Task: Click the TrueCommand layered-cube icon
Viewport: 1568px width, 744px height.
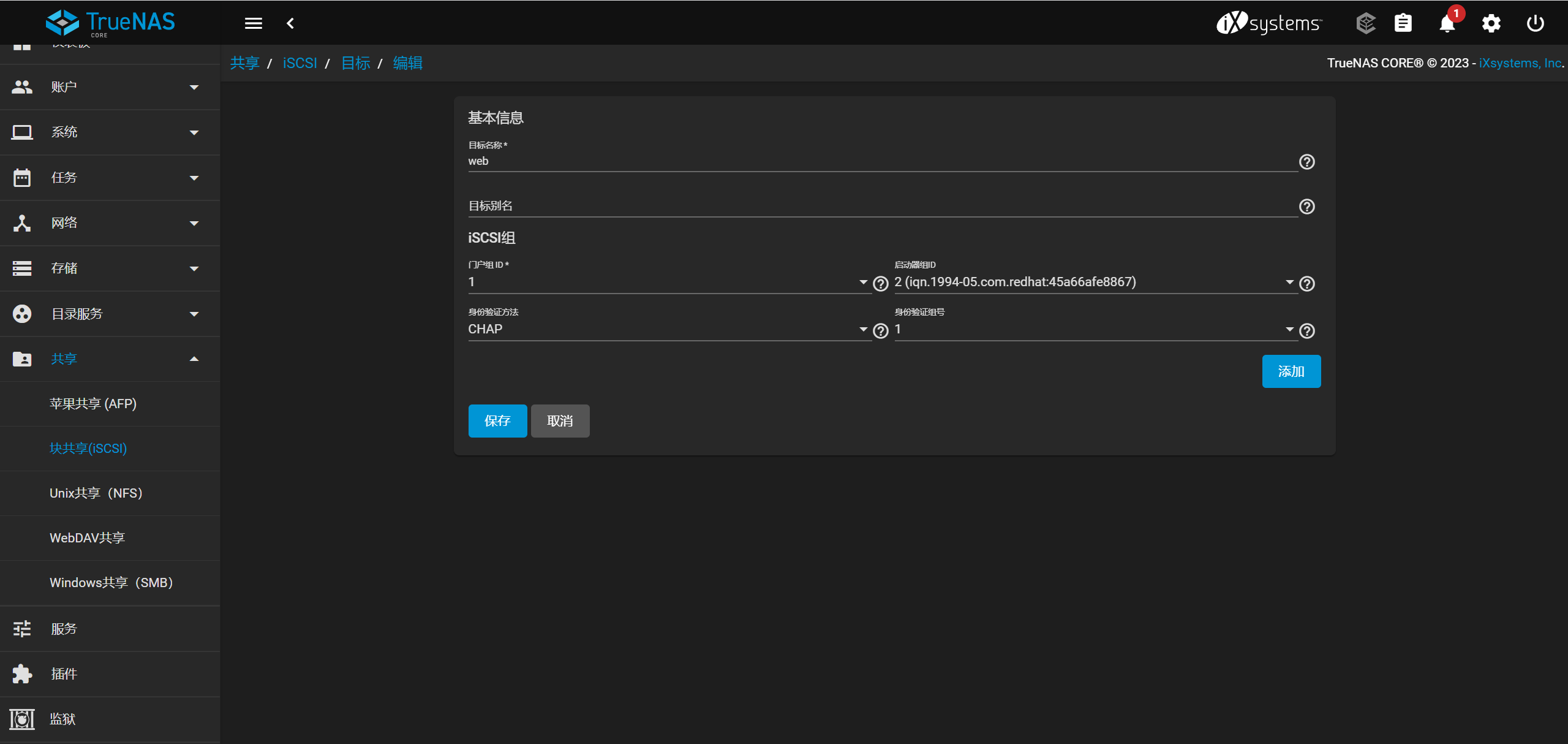Action: (1365, 23)
